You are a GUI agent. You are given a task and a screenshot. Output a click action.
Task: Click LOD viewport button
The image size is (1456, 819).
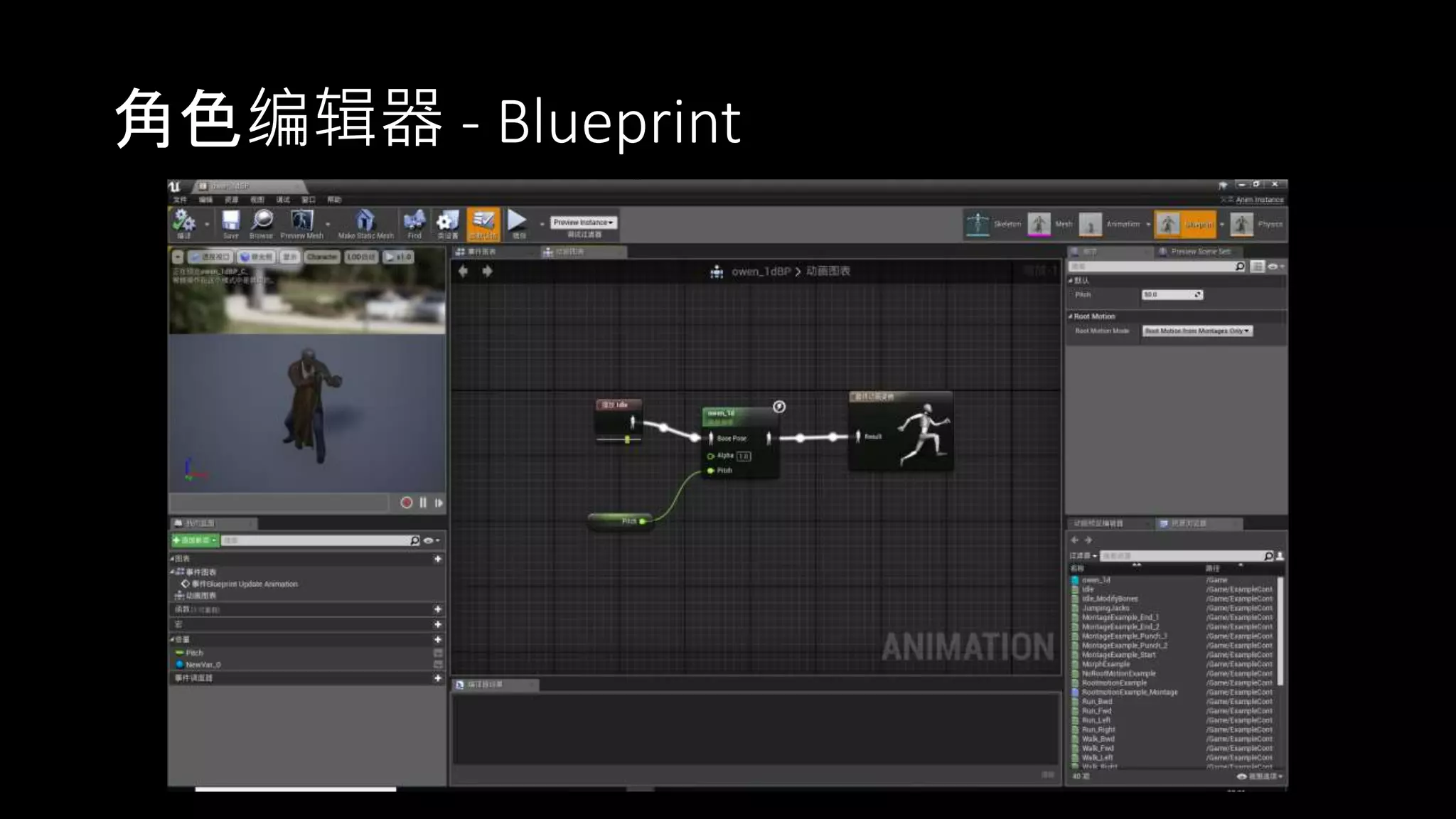click(361, 257)
